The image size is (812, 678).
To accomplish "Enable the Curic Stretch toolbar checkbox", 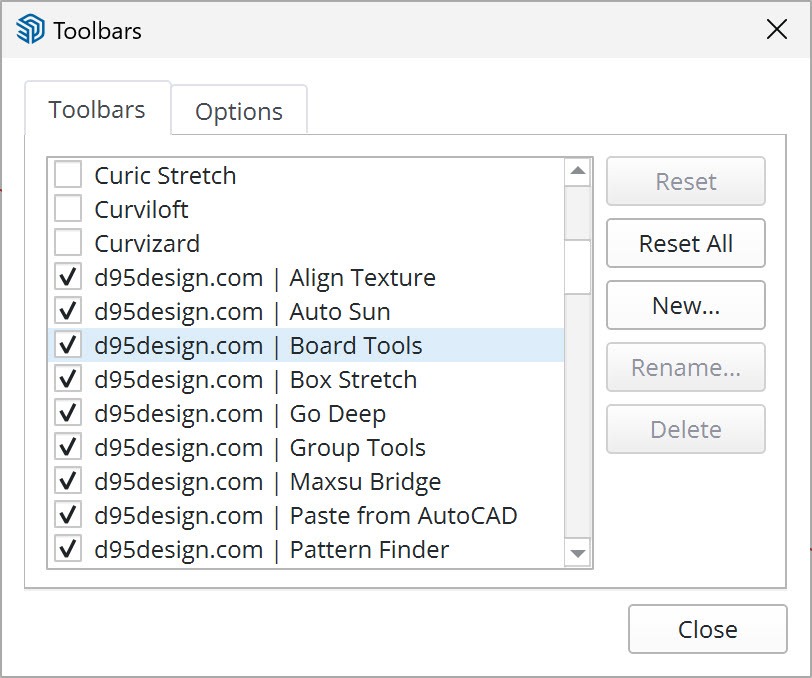I will [68, 176].
